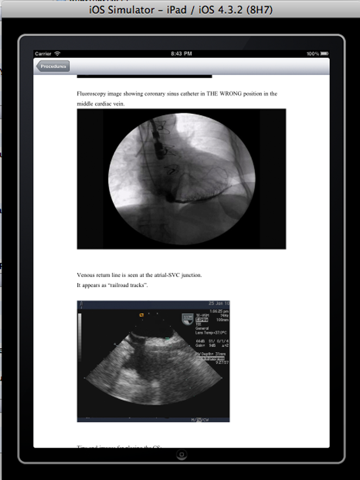Viewport: 360px width, 480px height.
Task: Open the ultrasound atrial-SVC junction image
Action: 153,361
